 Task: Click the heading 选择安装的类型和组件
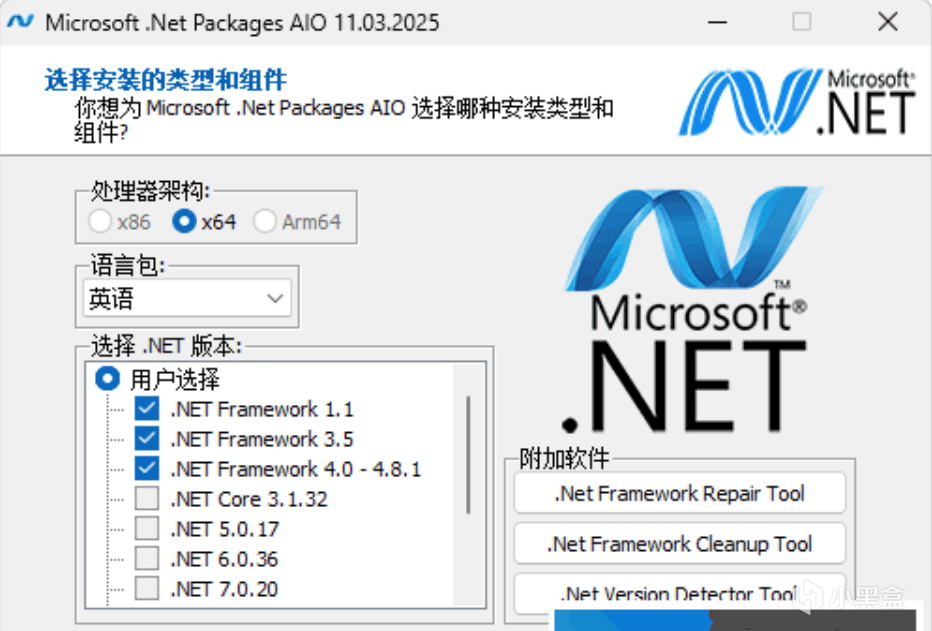(165, 80)
